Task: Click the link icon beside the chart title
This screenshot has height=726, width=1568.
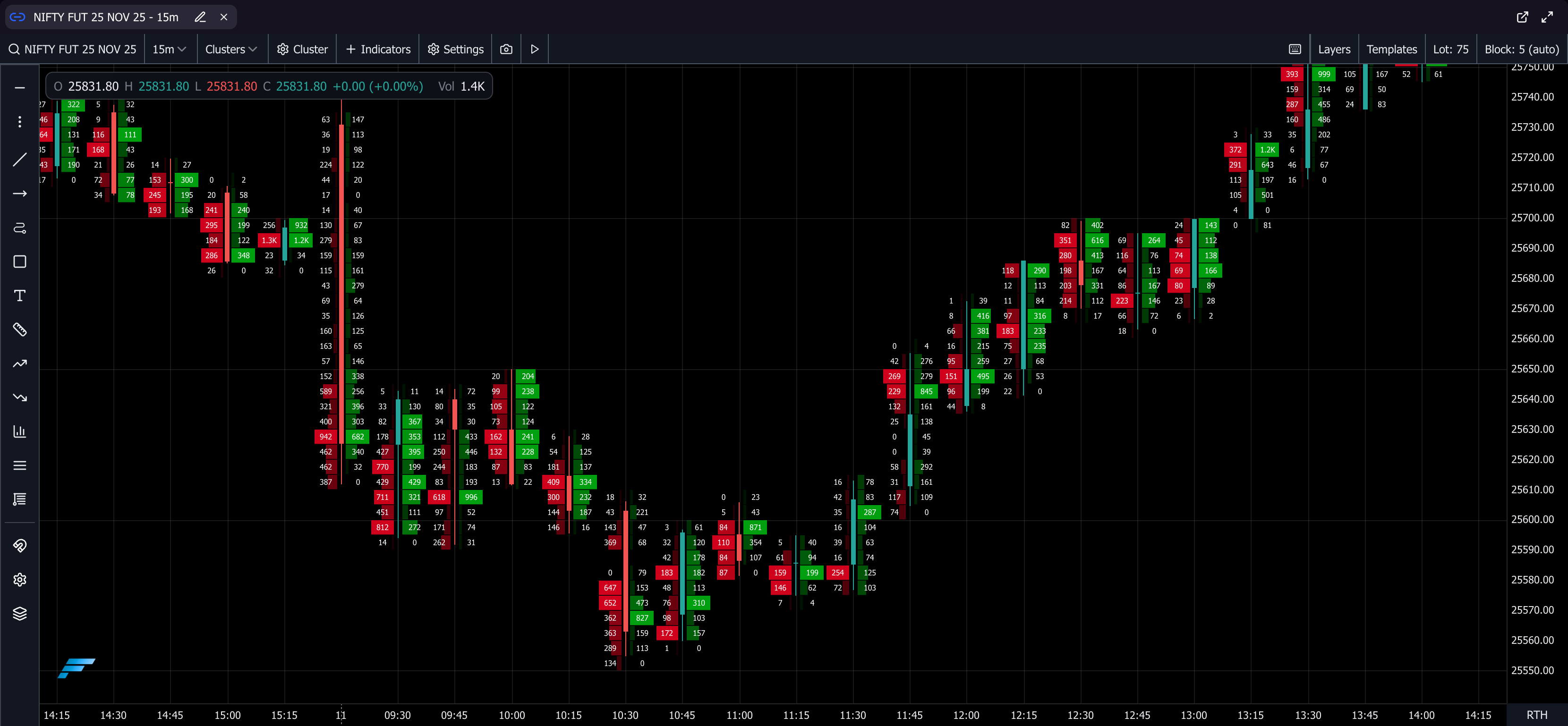Action: (17, 17)
